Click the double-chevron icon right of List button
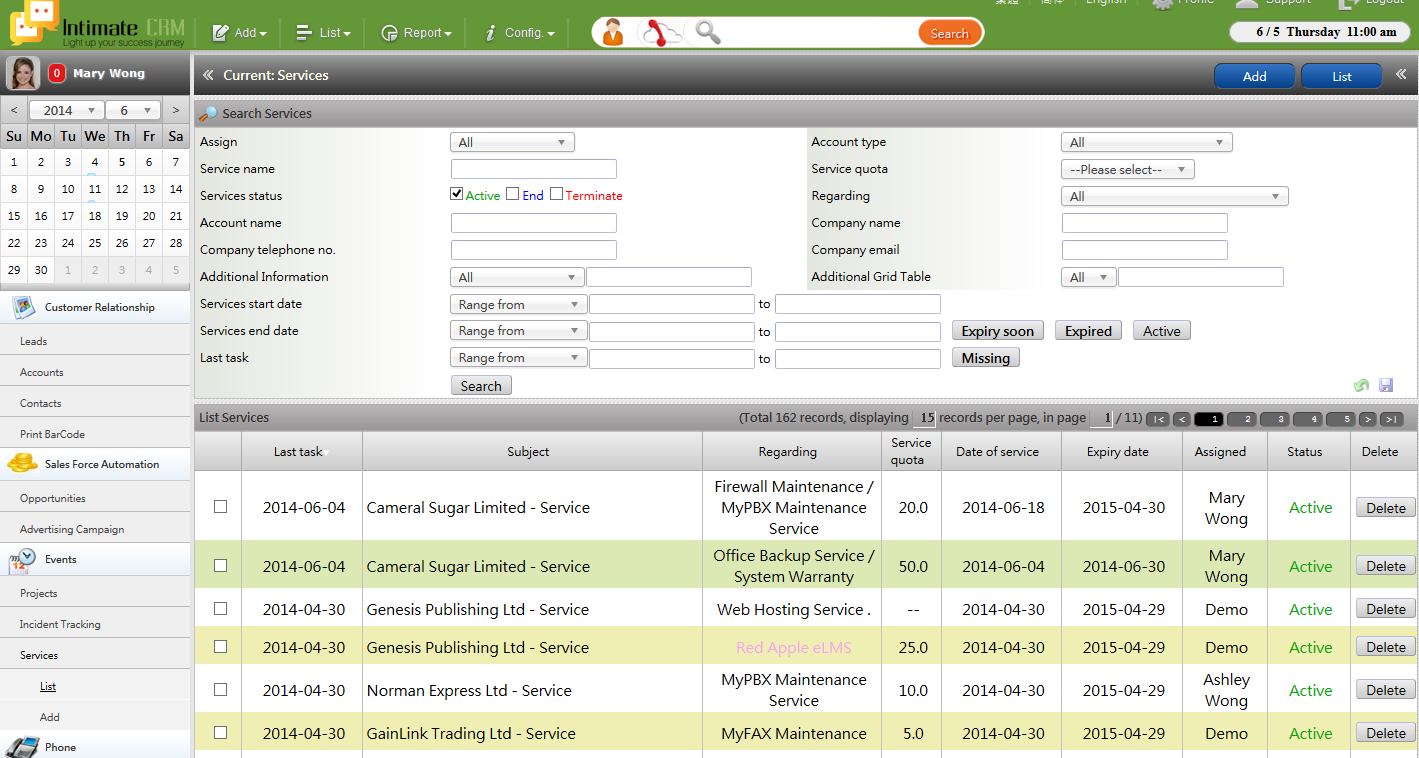 pyautogui.click(x=1401, y=75)
